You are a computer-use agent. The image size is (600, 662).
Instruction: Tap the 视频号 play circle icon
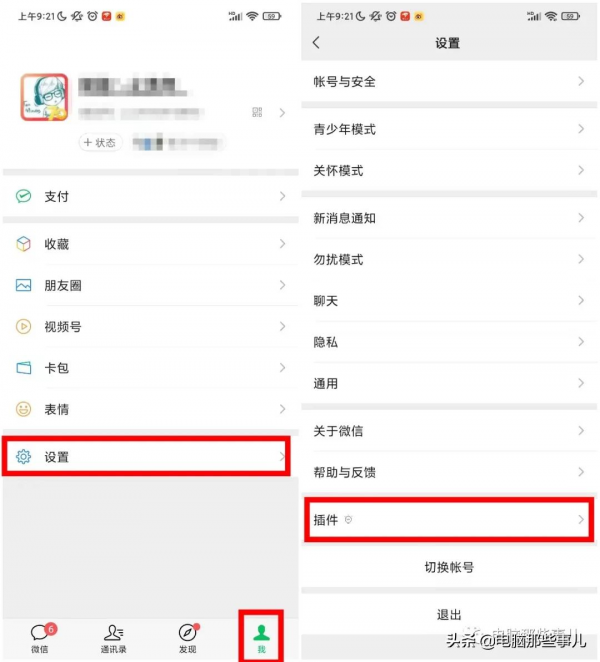23,326
